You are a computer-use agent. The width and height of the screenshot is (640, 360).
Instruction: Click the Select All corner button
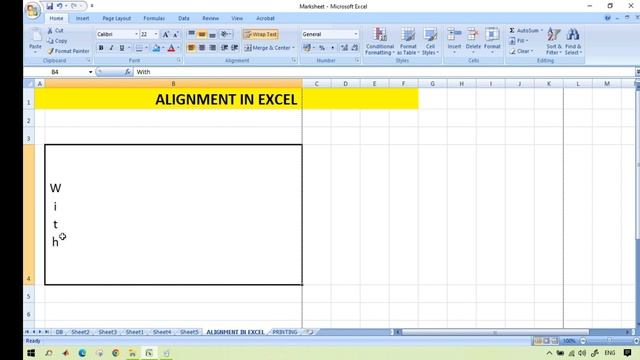29,84
